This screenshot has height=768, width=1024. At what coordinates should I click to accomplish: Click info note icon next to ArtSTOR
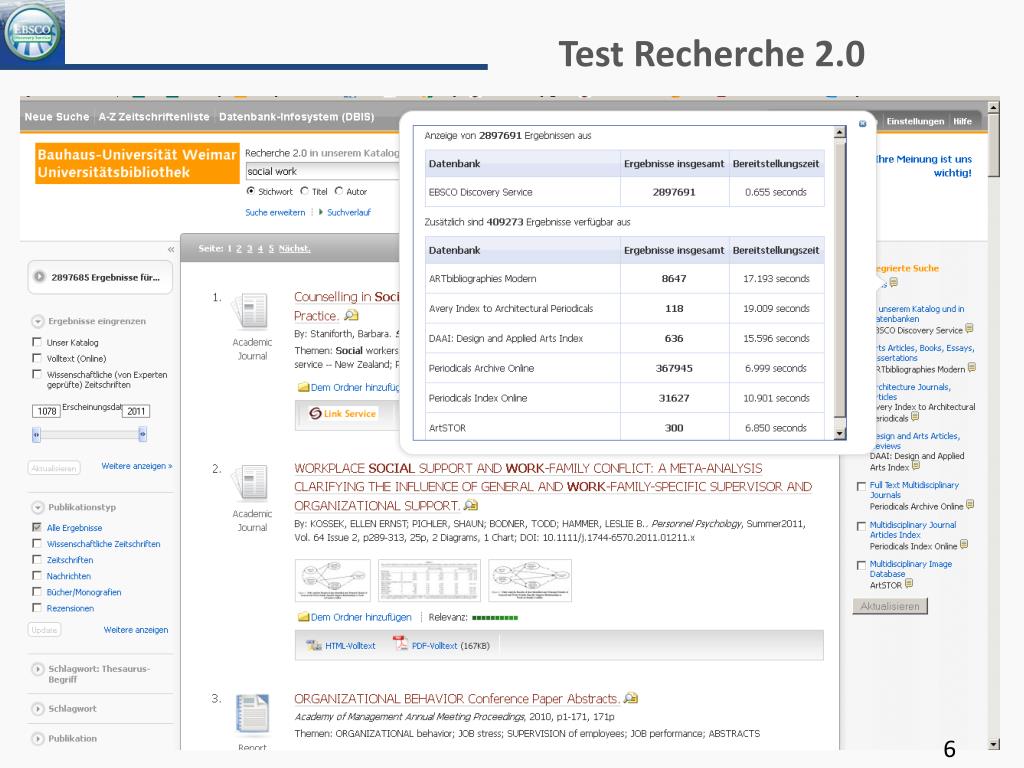point(909,584)
